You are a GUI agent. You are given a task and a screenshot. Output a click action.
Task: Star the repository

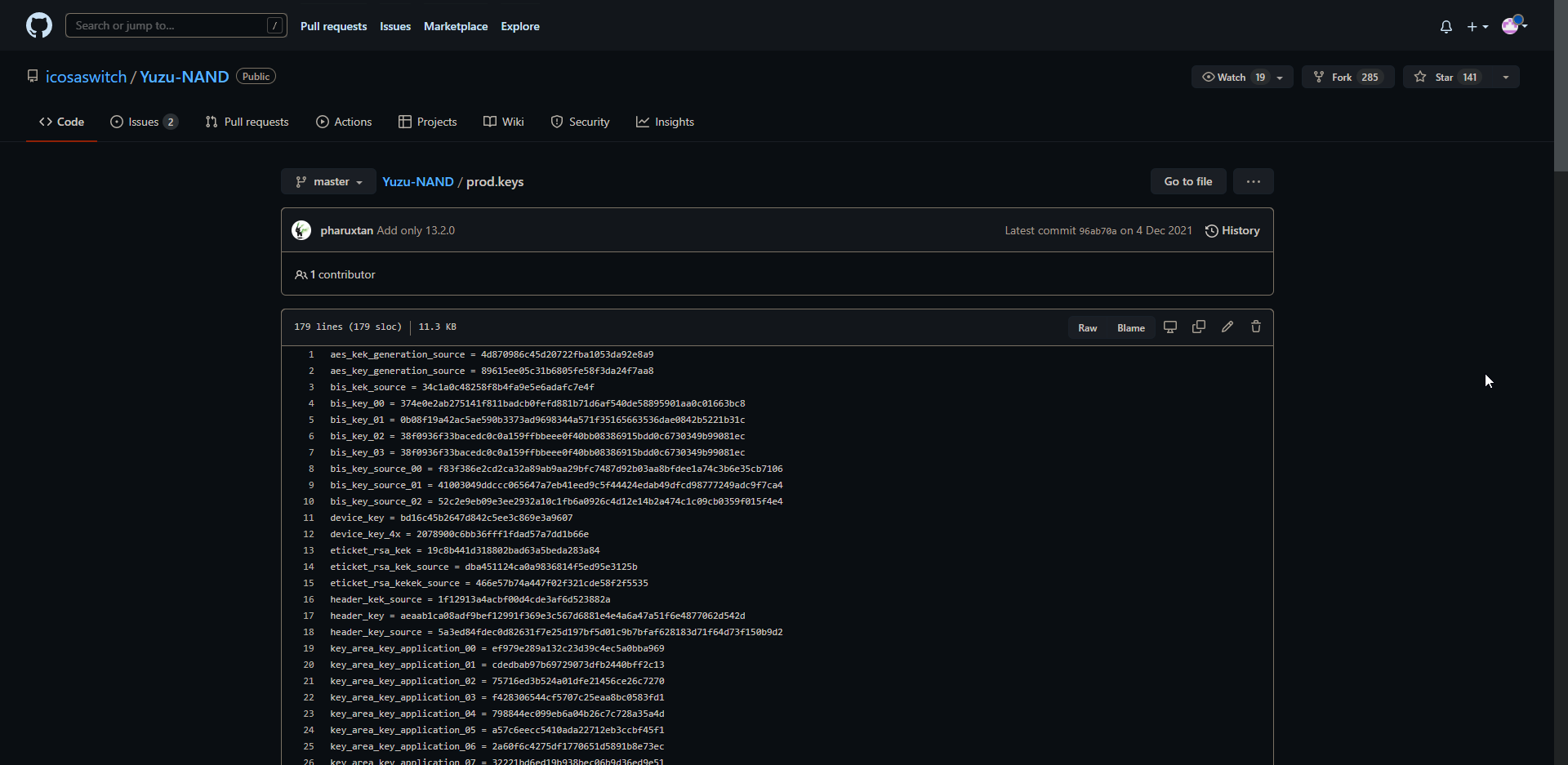(x=1449, y=77)
